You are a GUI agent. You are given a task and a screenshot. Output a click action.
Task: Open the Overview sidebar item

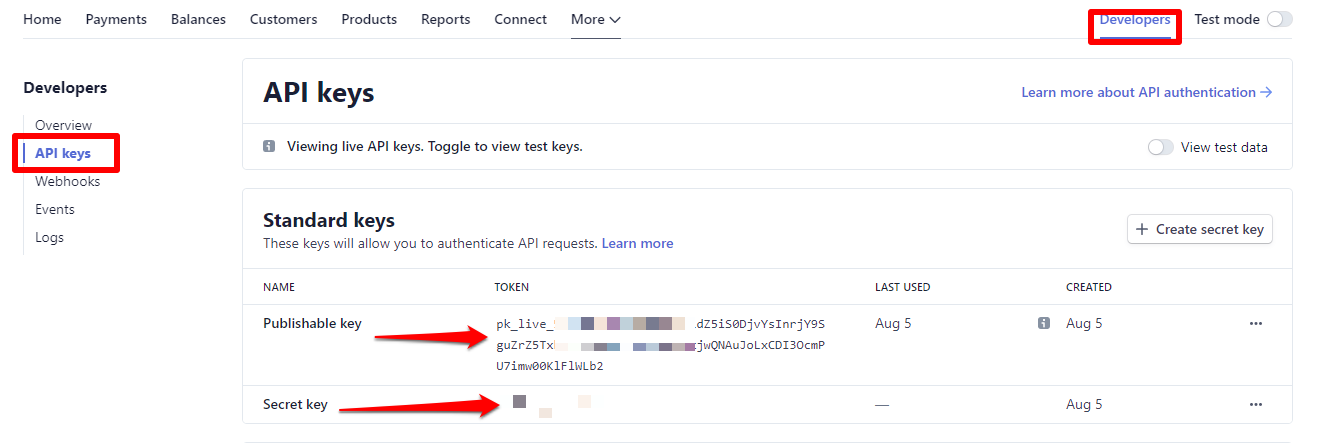click(x=63, y=125)
